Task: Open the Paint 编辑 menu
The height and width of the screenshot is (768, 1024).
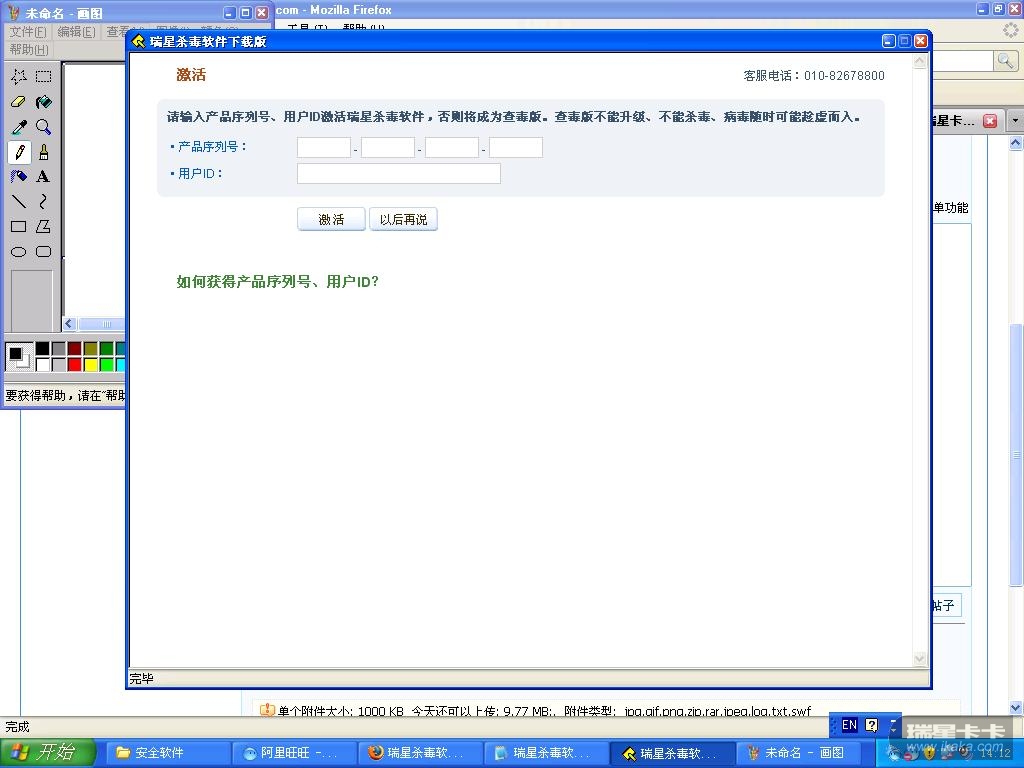Action: [x=76, y=32]
